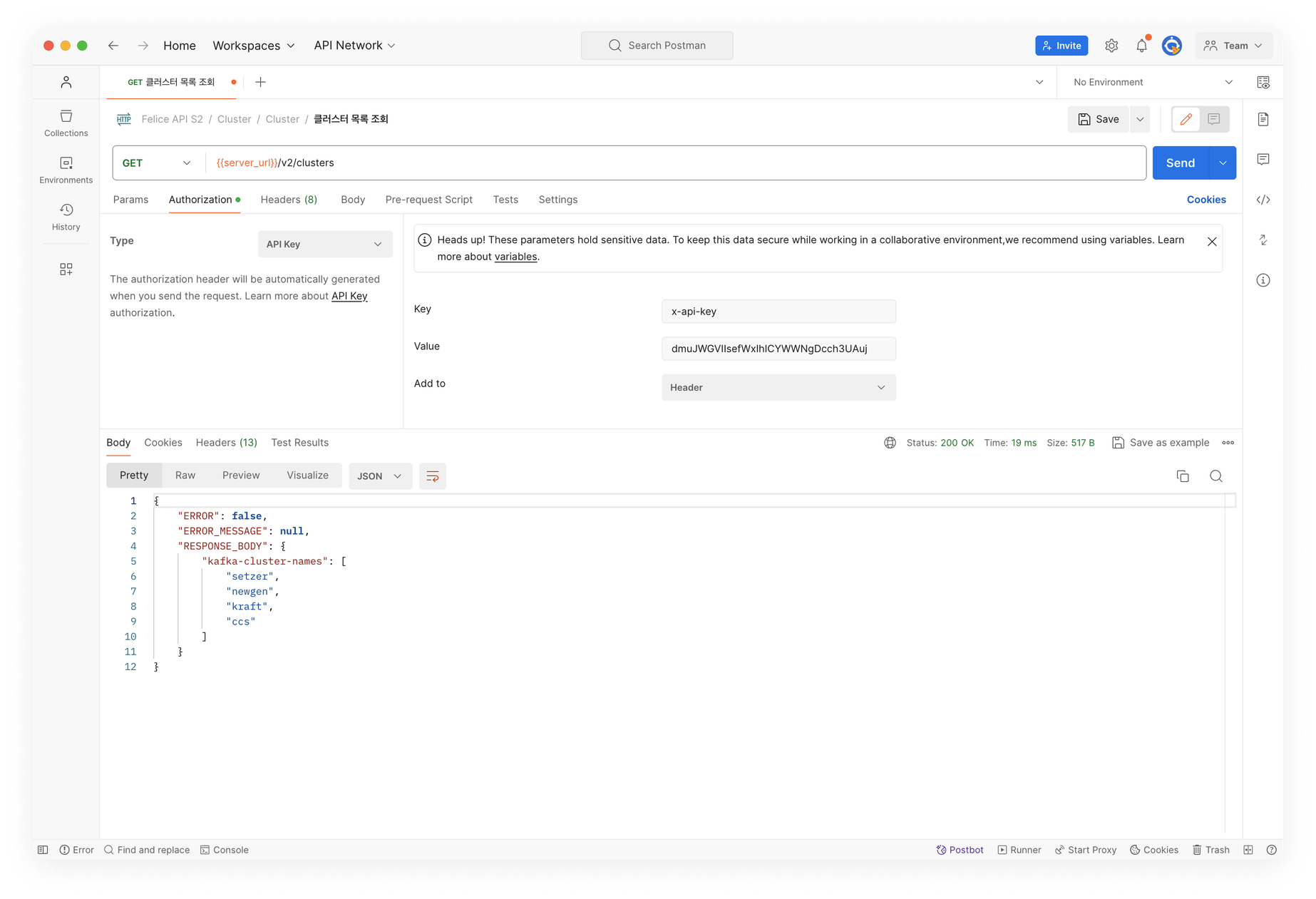Toggle line wrap in response viewer
This screenshot has width=1316, height=899.
pyautogui.click(x=432, y=476)
